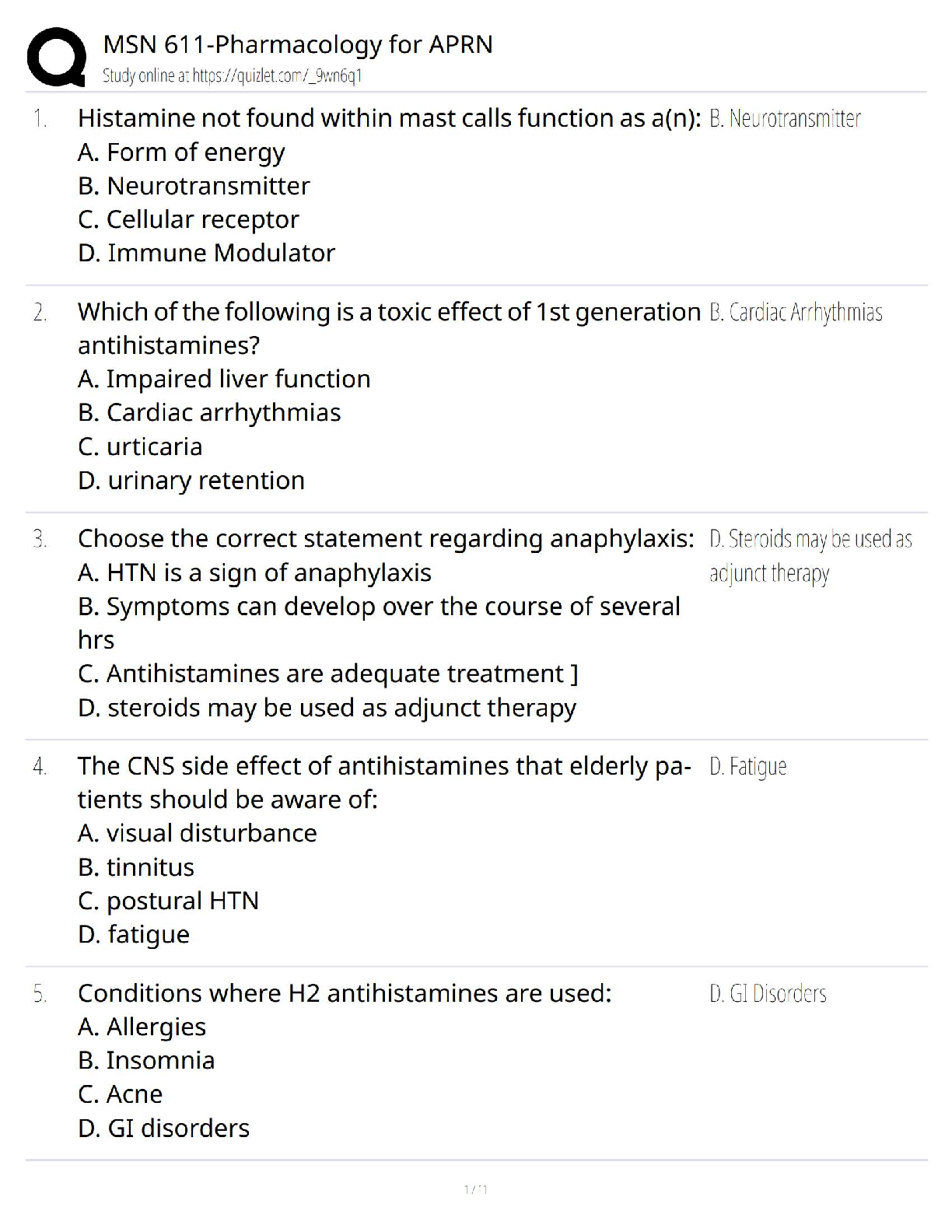This screenshot has height=1232, width=952.
Task: Open the quizlet.com study link
Action: point(233,75)
